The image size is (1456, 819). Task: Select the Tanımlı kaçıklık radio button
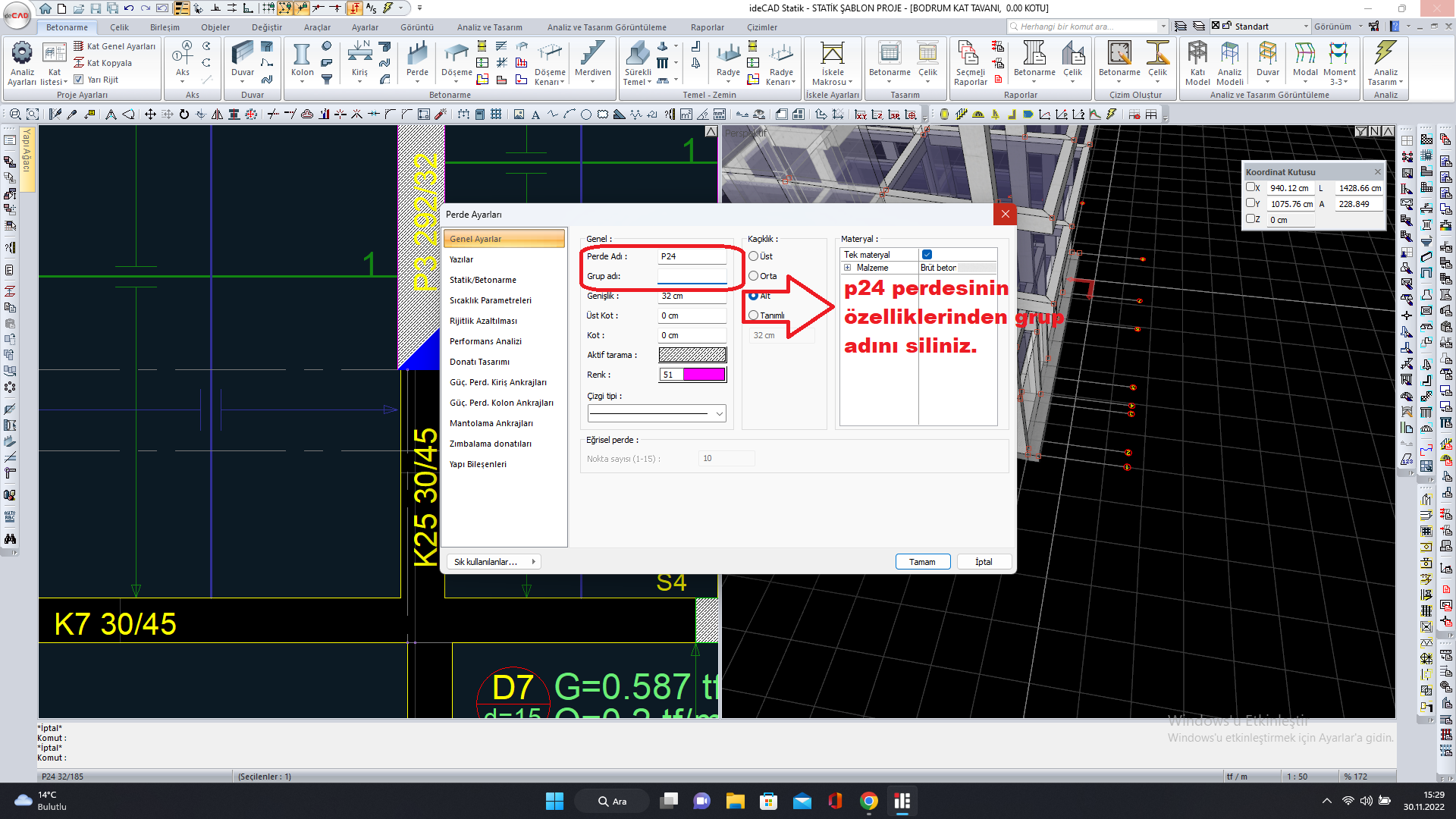click(753, 315)
